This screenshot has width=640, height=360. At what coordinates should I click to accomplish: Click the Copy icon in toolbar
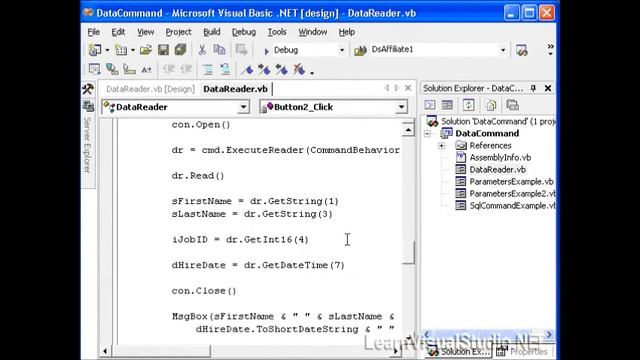(220, 50)
